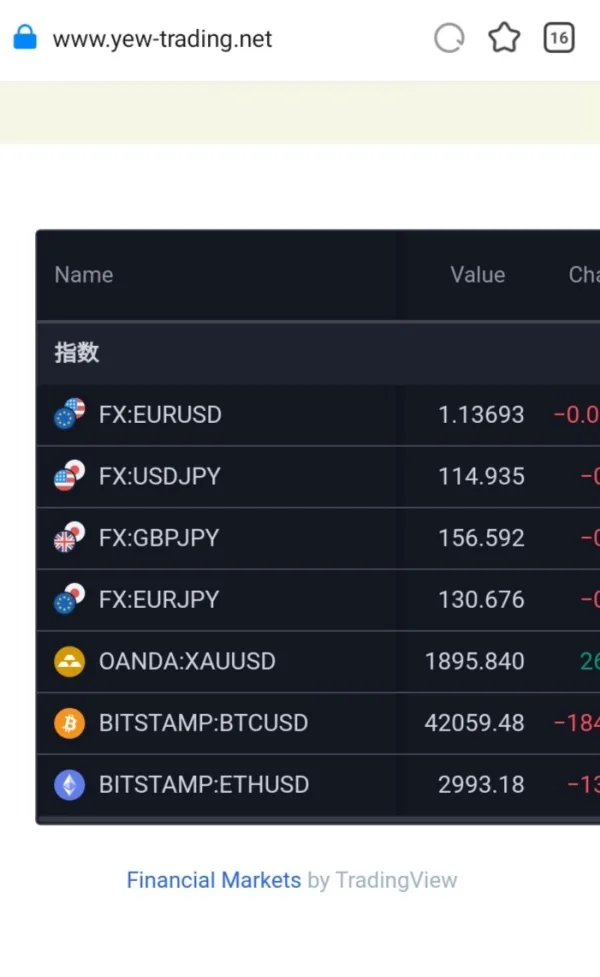Click the orange Bitcoin icon
This screenshot has width=600, height=977.
[x=69, y=724]
